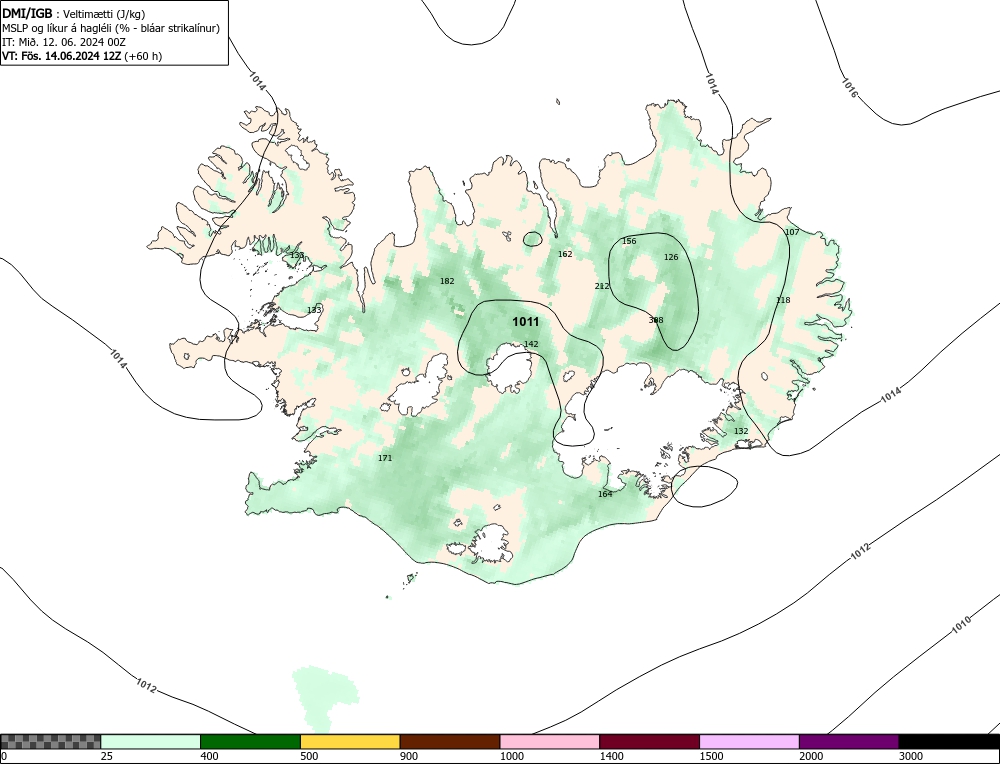The image size is (1000, 764).
Task: Click the legend tick label 500
Action: (x=309, y=757)
